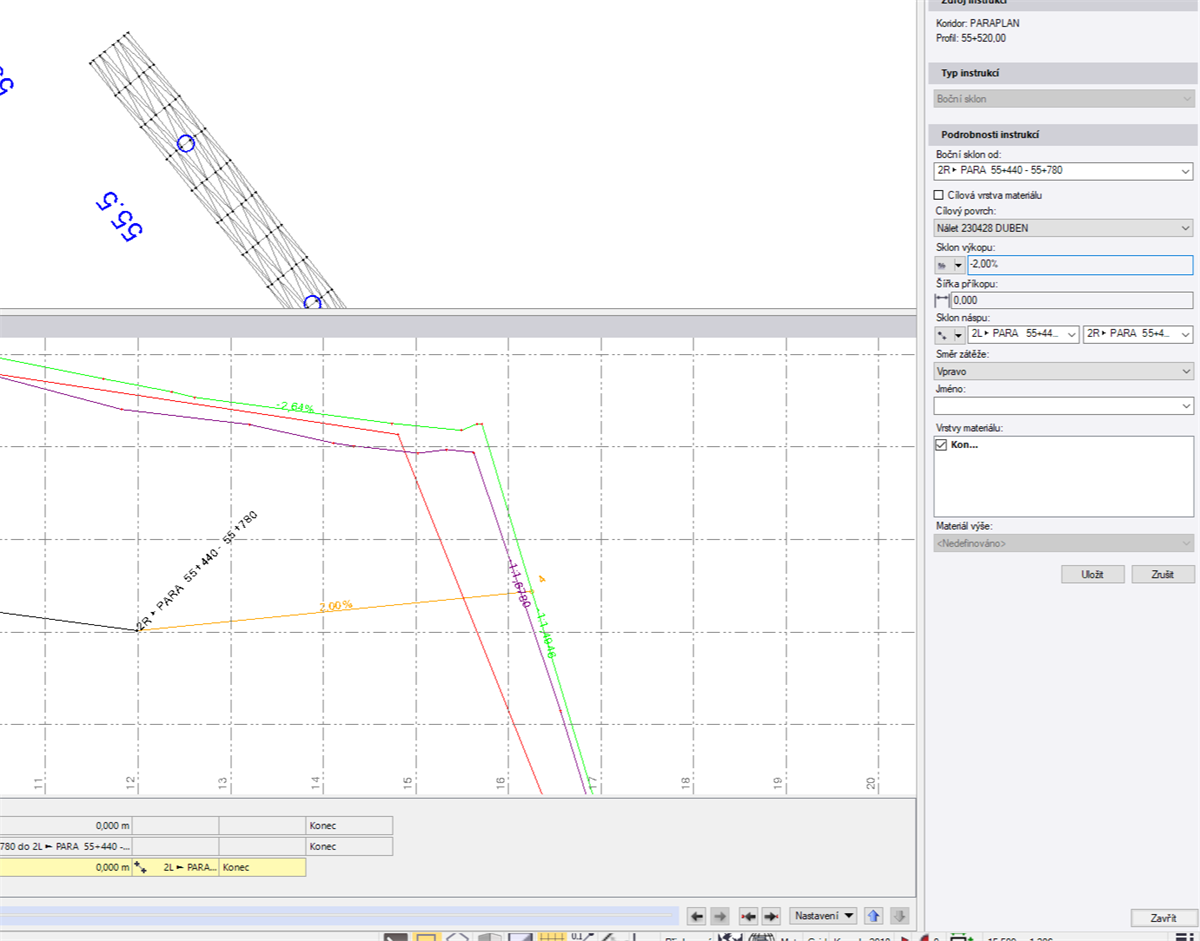Click the jump-to-first red arrow button
This screenshot has height=941, width=1200.
(x=748, y=916)
